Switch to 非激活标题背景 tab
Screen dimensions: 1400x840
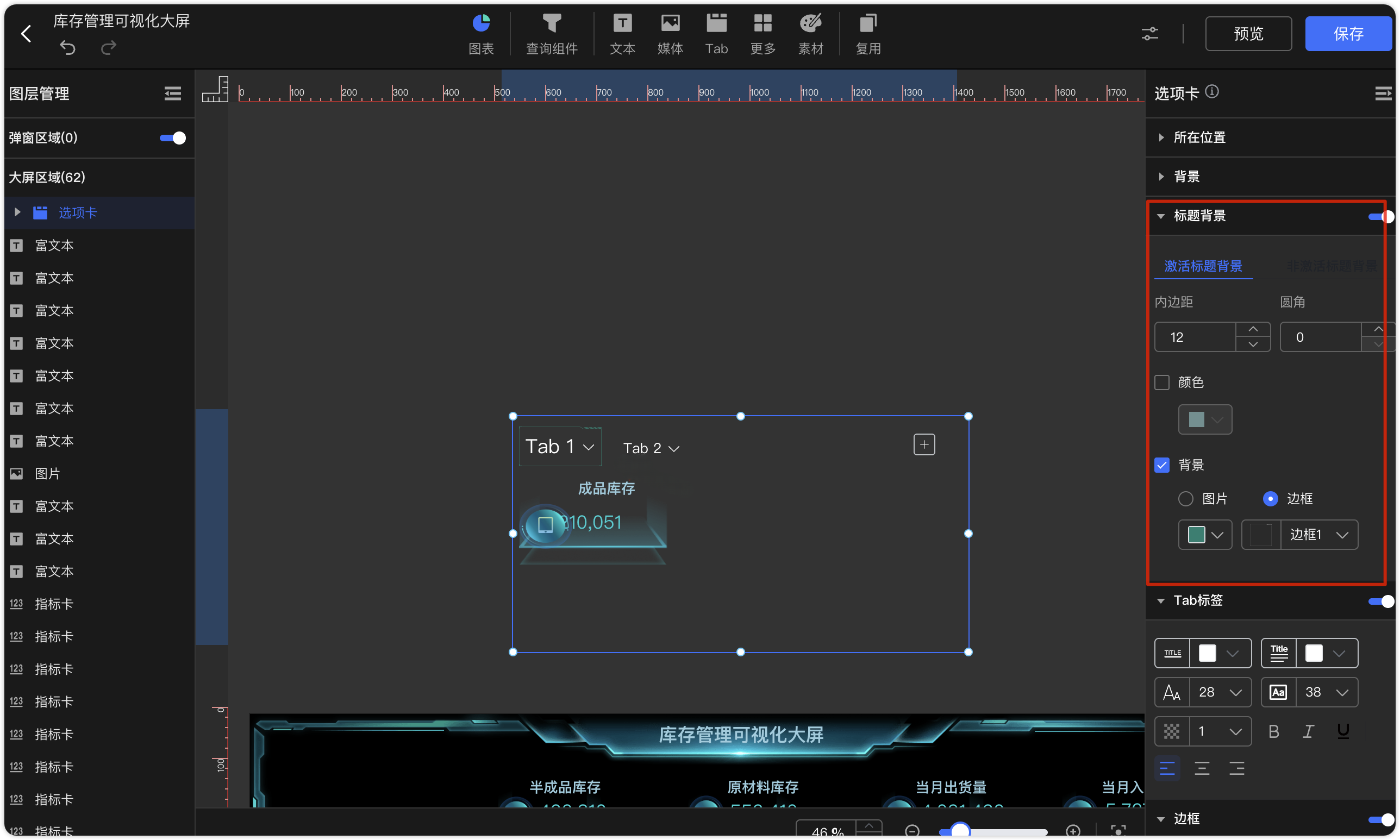pyautogui.click(x=1331, y=266)
